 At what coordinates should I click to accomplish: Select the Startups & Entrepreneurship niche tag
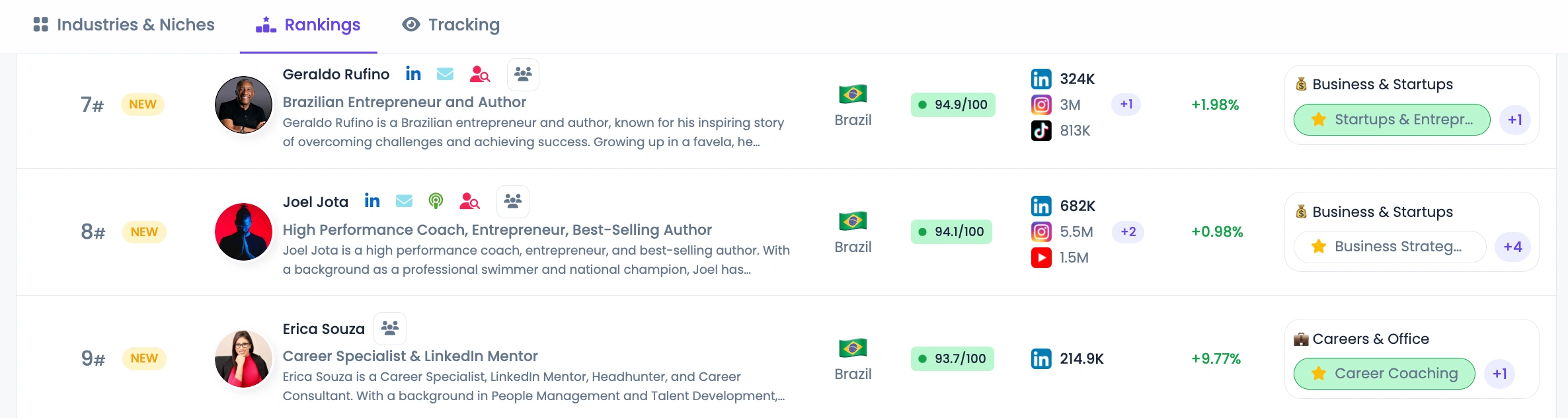pos(1392,120)
